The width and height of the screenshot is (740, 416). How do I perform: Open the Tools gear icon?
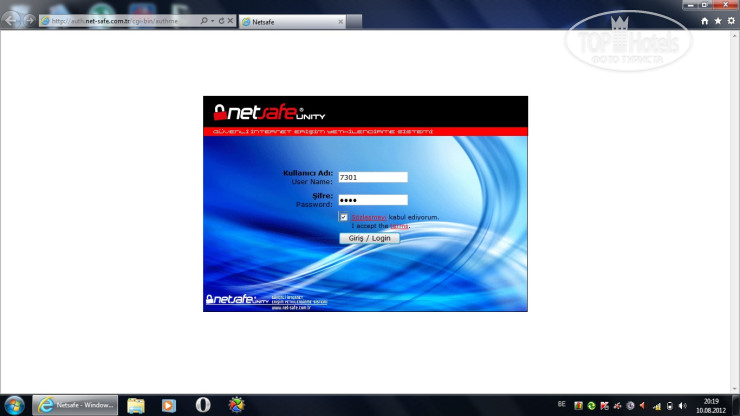[x=731, y=21]
